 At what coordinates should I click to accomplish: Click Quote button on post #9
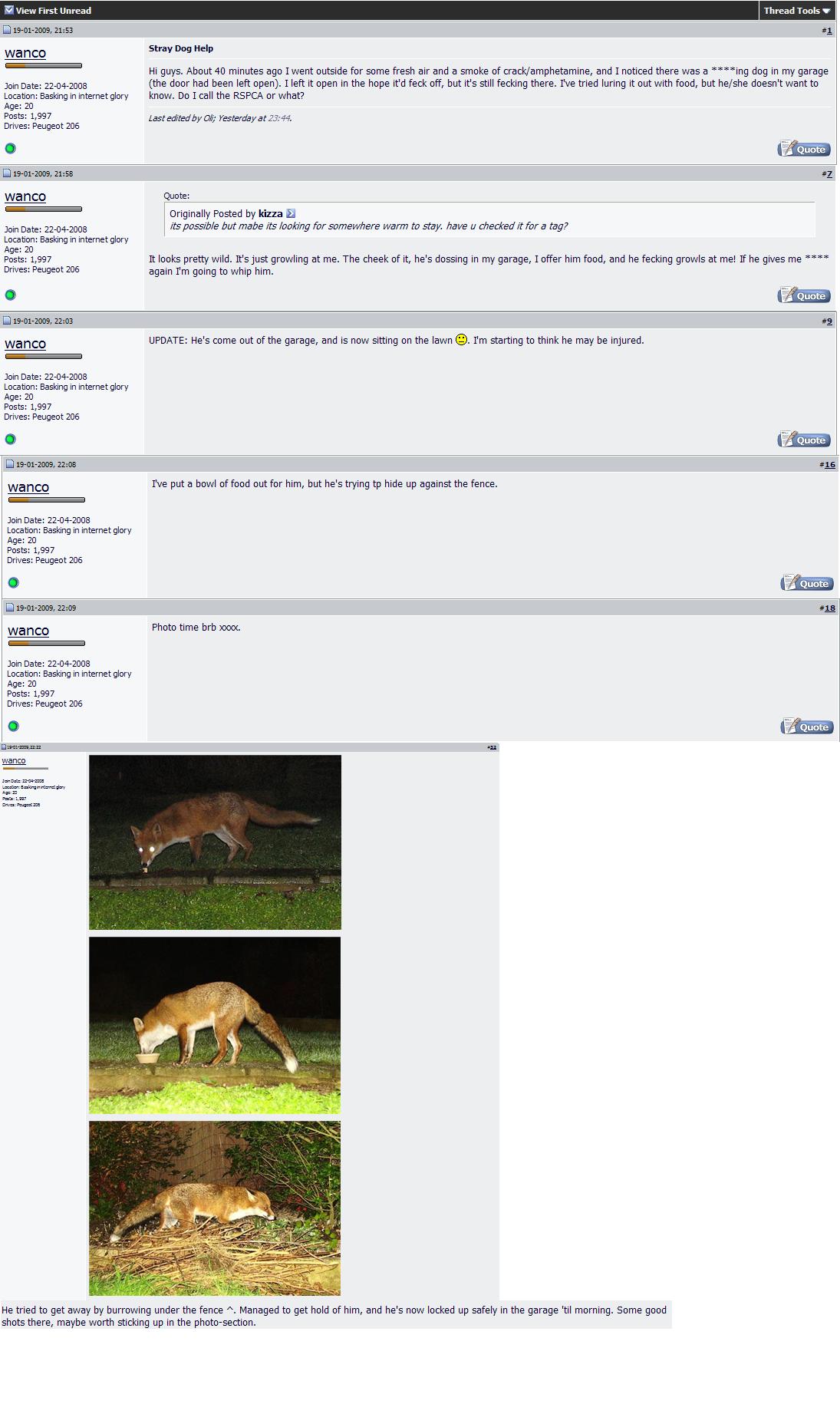804,440
